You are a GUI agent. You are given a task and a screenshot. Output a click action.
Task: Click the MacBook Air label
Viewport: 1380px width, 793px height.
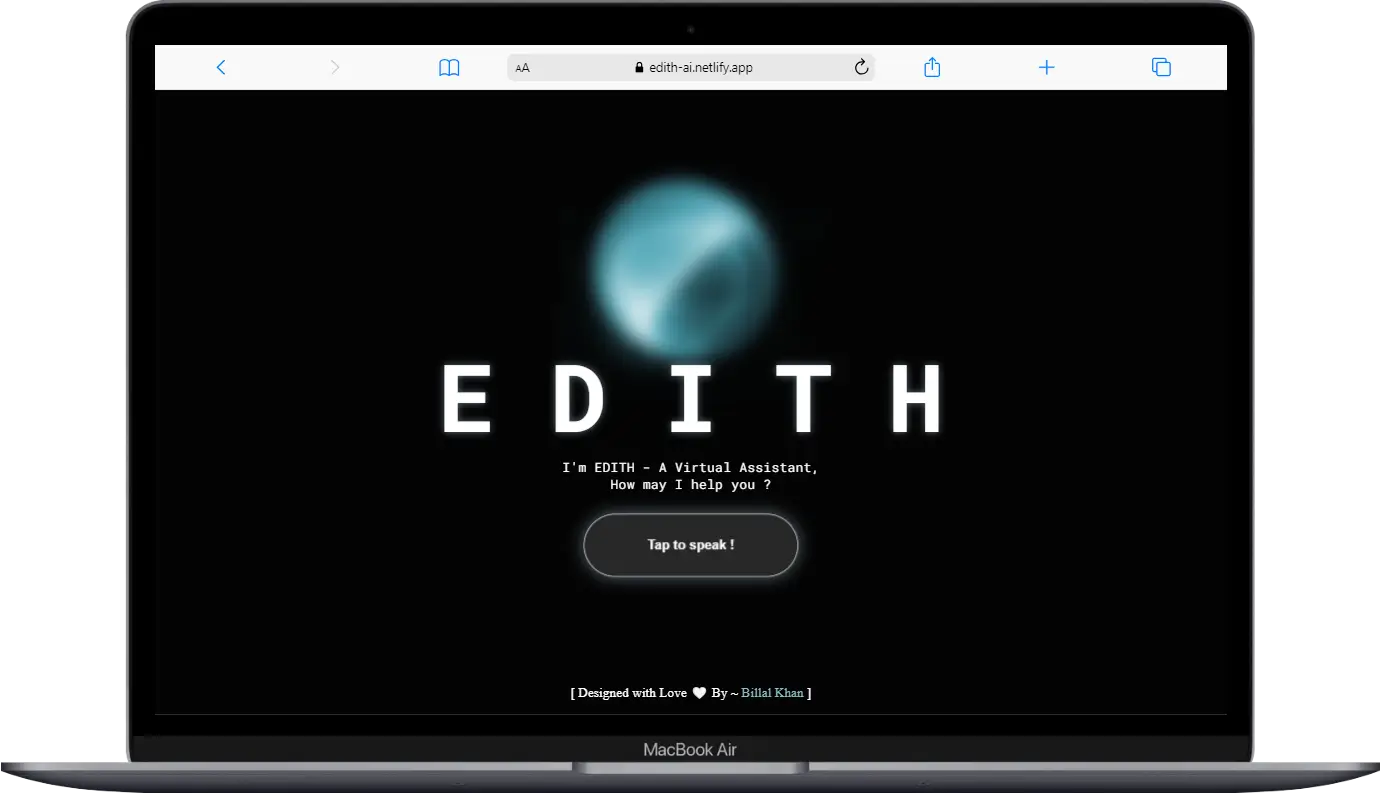[690, 750]
